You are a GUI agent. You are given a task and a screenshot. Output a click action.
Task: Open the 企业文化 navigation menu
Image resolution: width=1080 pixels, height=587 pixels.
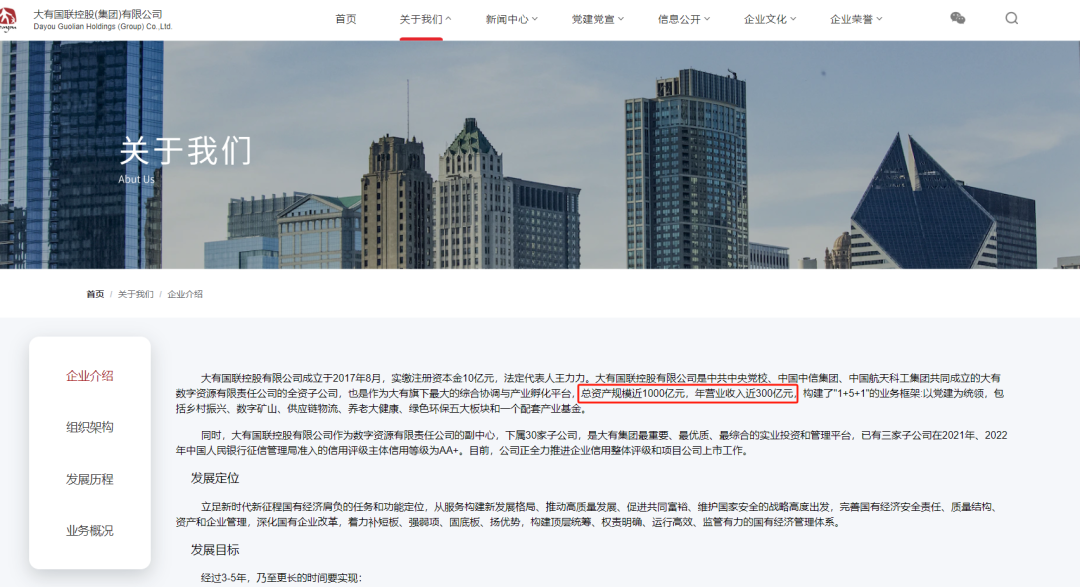point(765,19)
